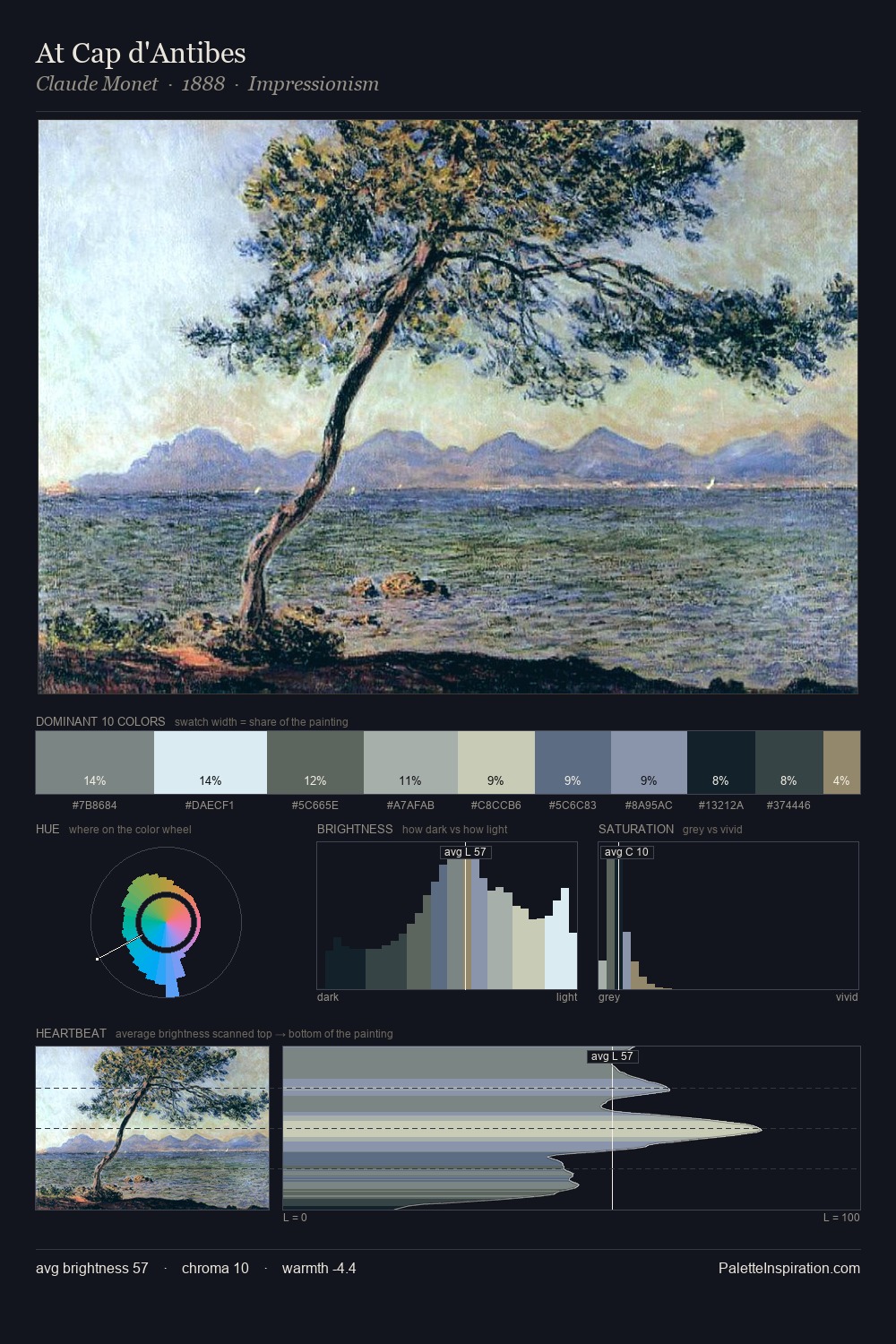
Task: Click the main At Cap d'Antibes painting
Action: pos(448,407)
